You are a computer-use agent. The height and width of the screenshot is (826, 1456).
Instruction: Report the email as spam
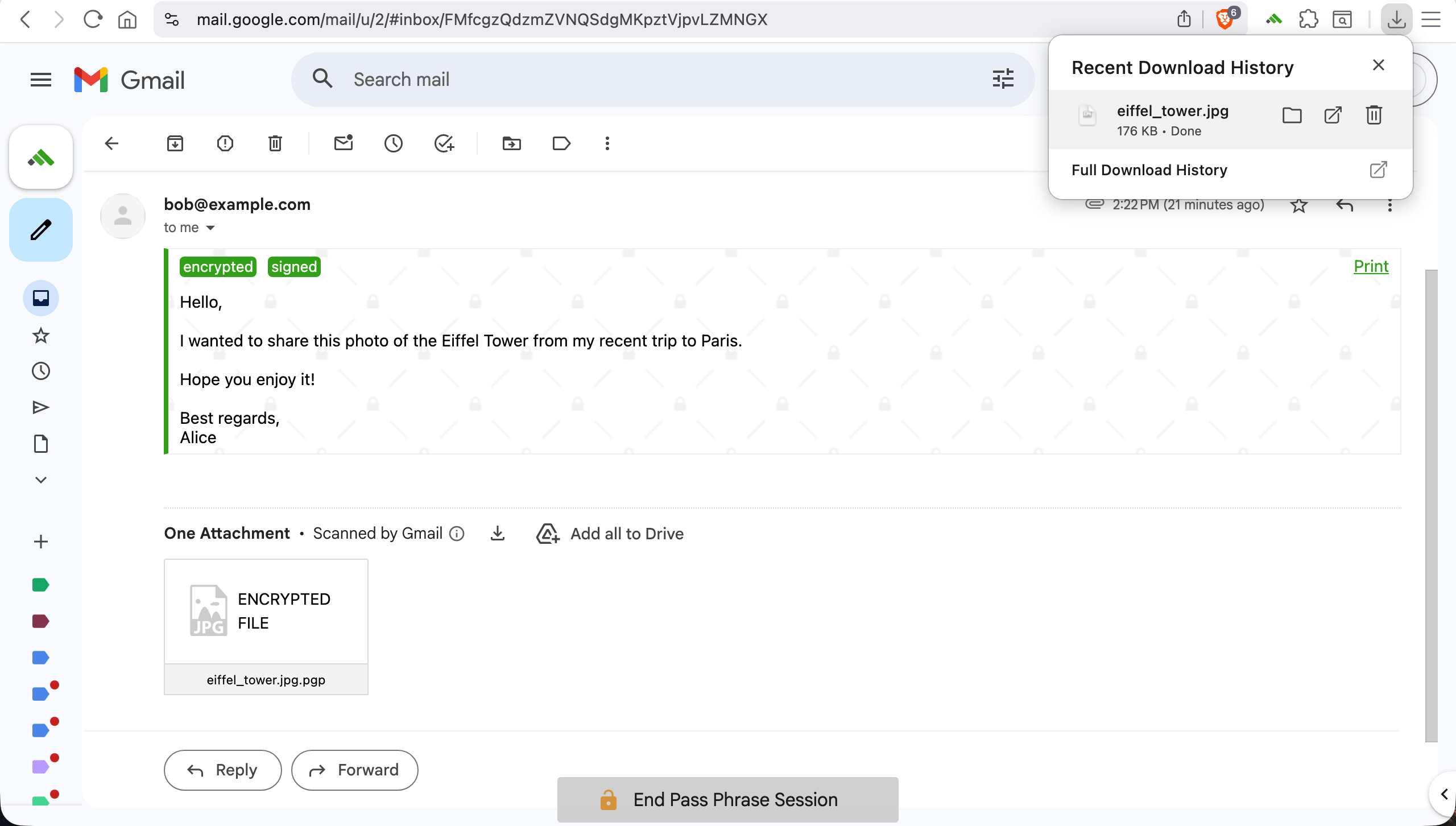pyautogui.click(x=225, y=143)
